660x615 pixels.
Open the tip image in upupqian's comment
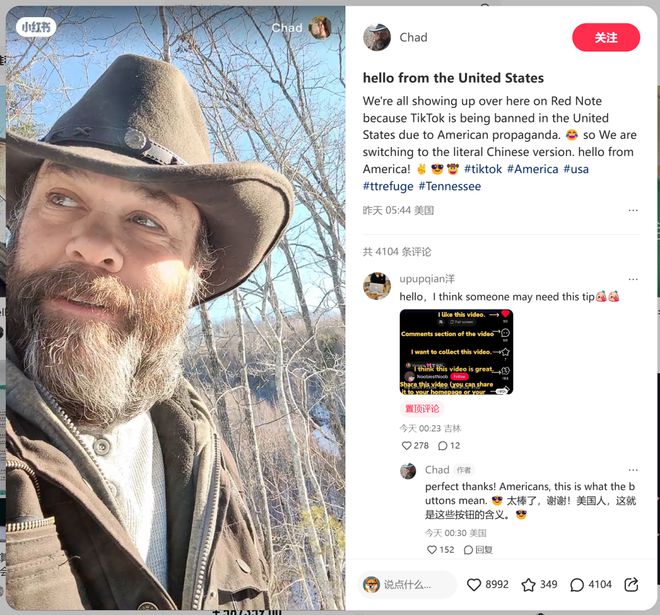(456, 351)
